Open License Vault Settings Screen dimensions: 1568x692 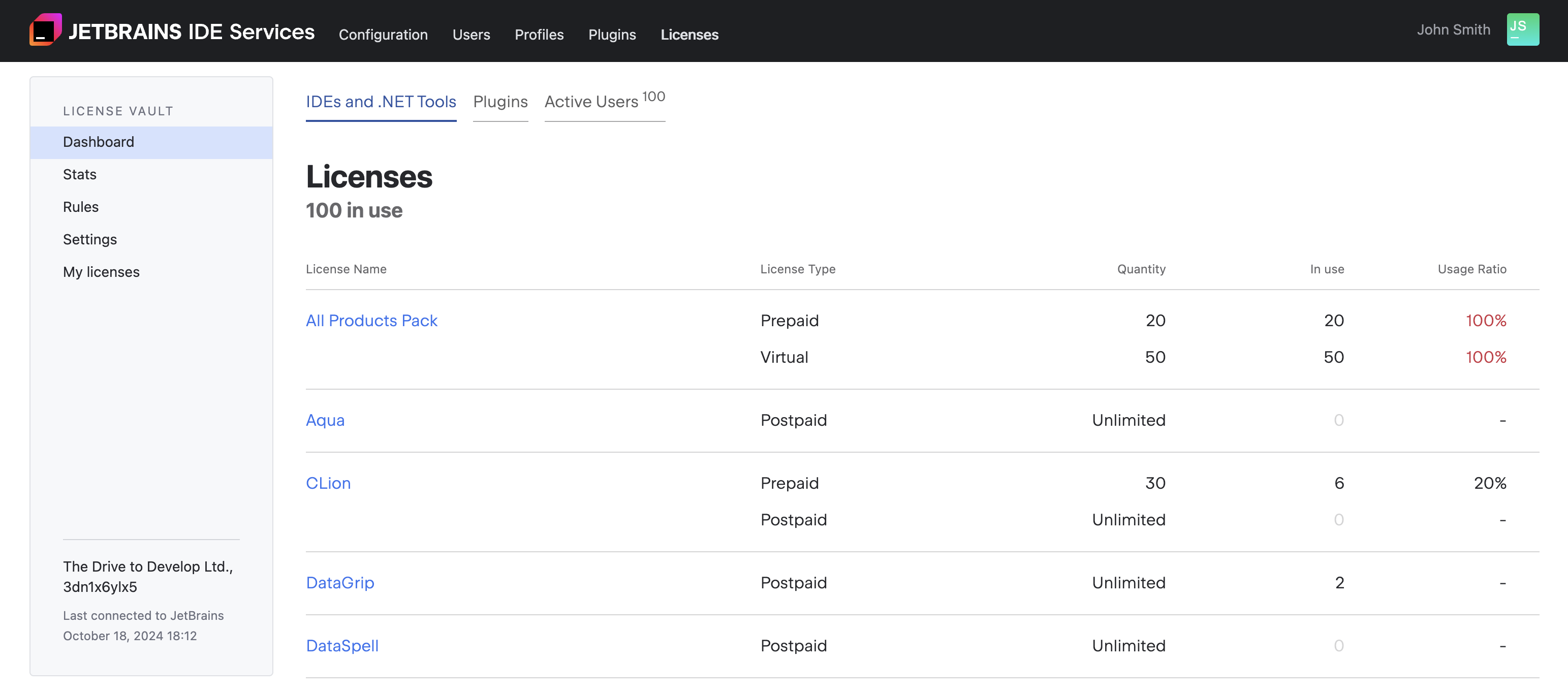click(89, 239)
